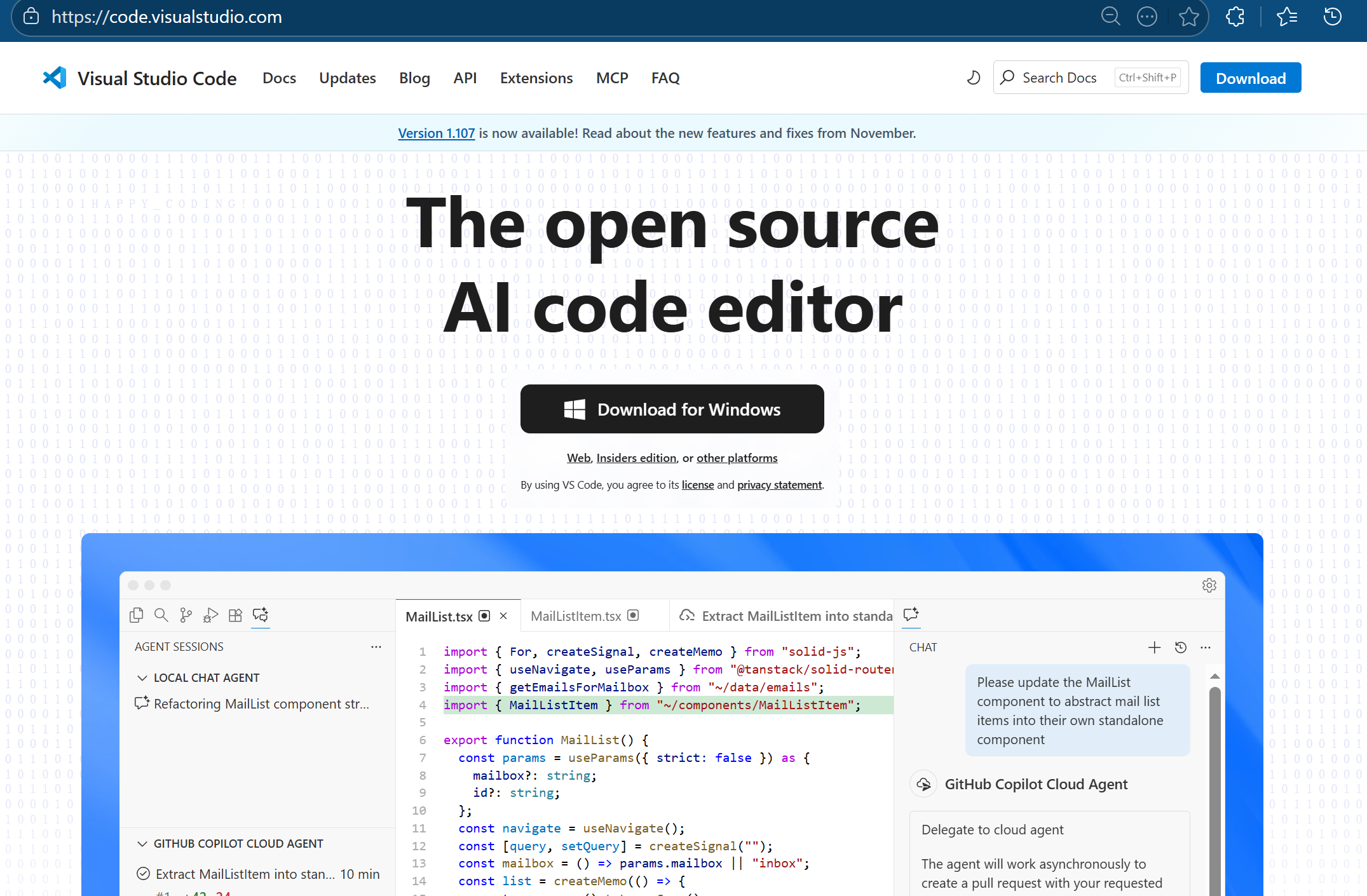Open browser history clock icon
The height and width of the screenshot is (896, 1367).
pyautogui.click(x=1332, y=17)
